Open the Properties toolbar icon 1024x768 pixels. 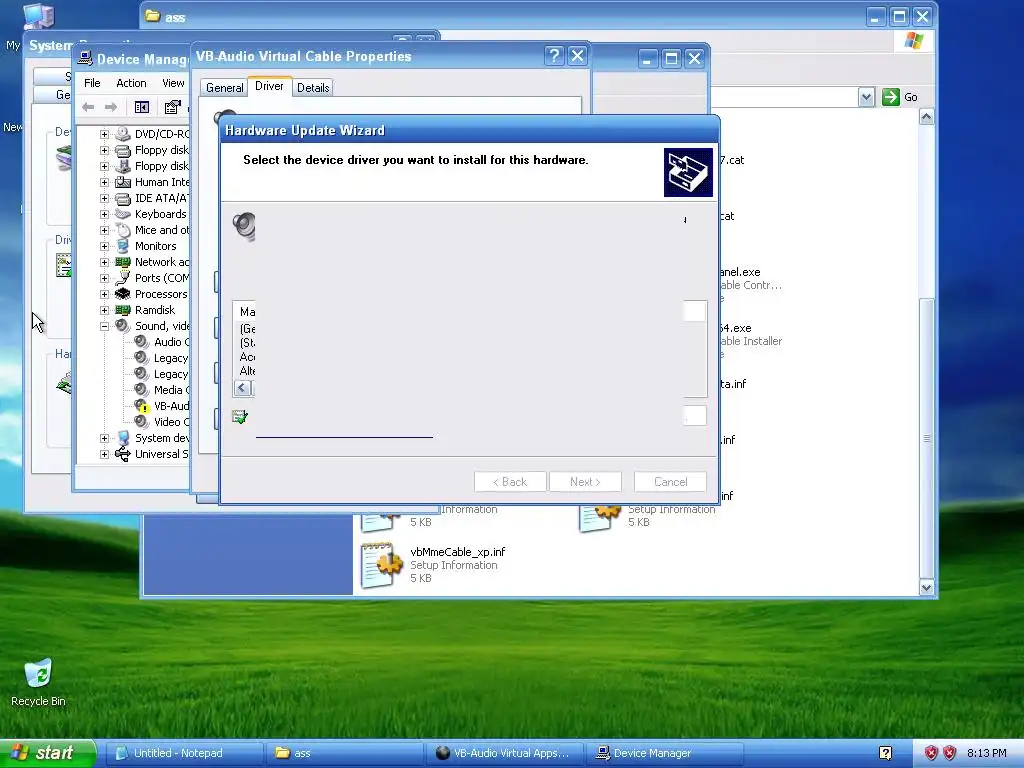[x=172, y=107]
